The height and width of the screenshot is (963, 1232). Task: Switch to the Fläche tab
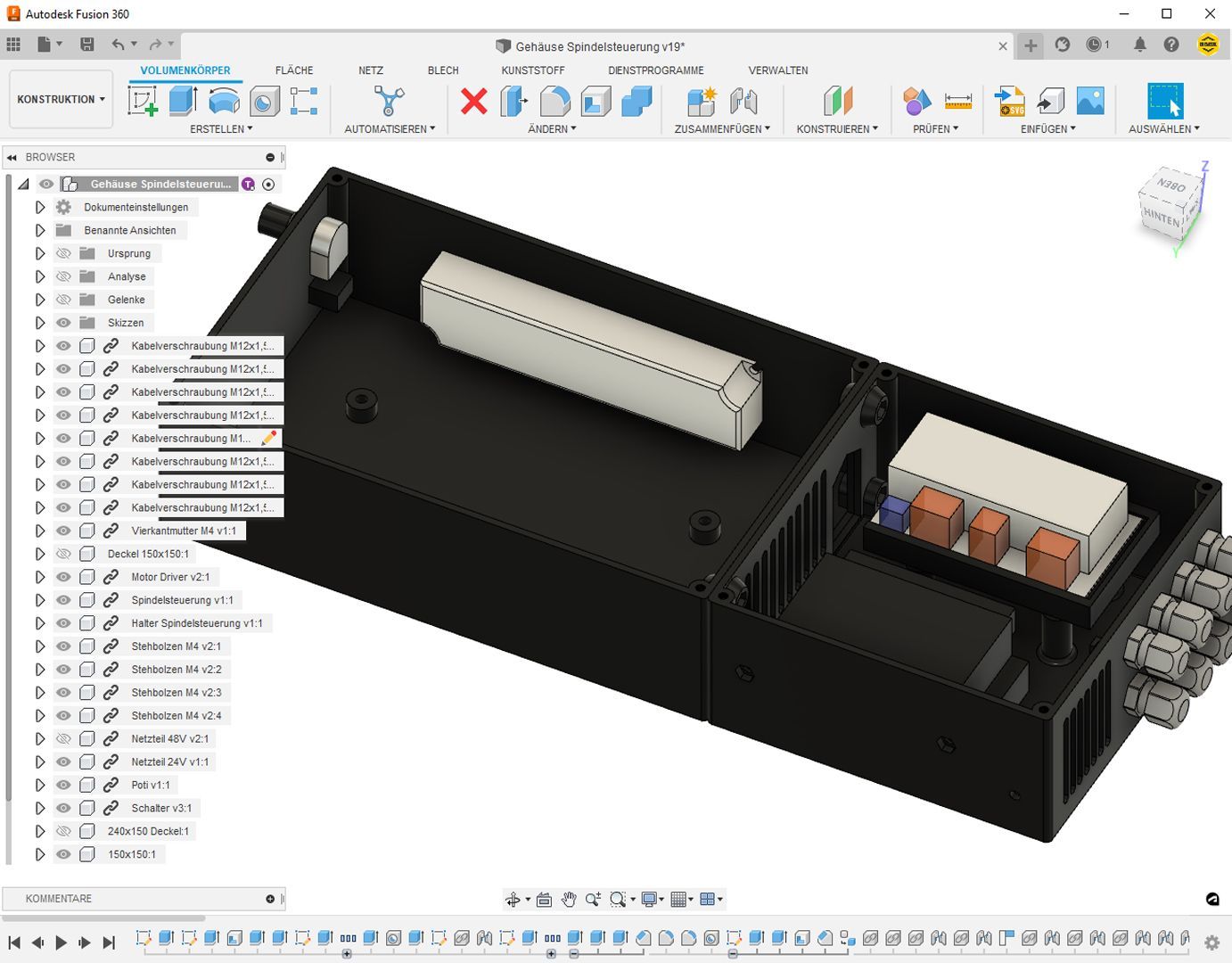[x=293, y=70]
